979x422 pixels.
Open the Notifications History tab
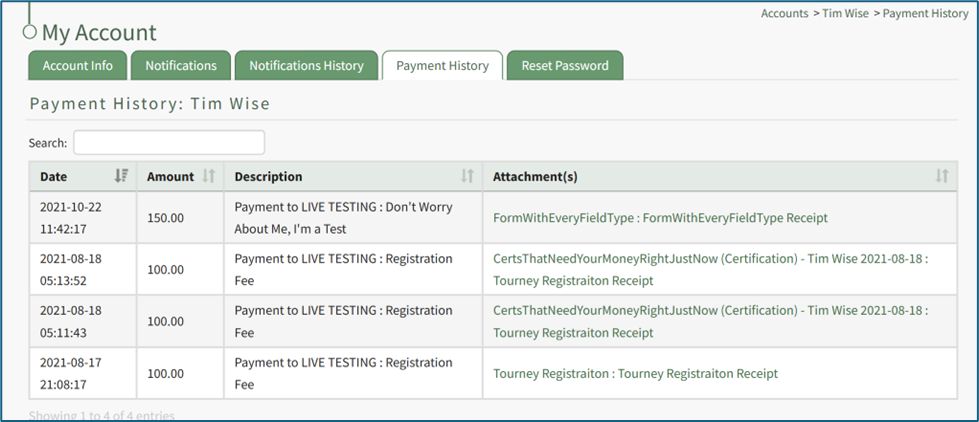point(306,66)
